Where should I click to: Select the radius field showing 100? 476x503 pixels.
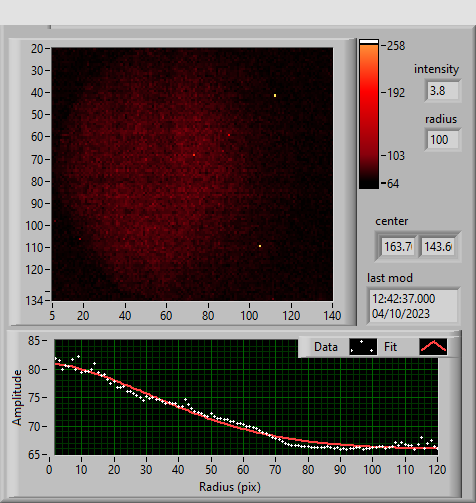pyautogui.click(x=443, y=140)
